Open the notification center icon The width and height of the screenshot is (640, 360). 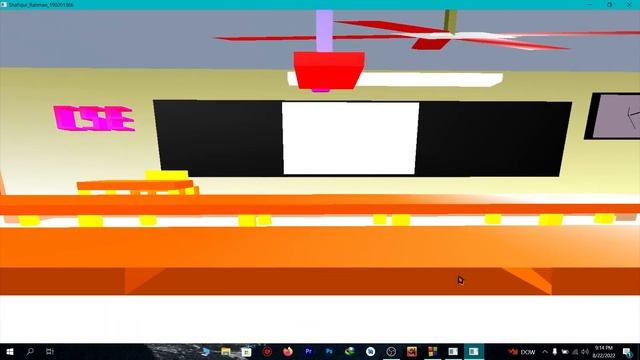pos(627,351)
